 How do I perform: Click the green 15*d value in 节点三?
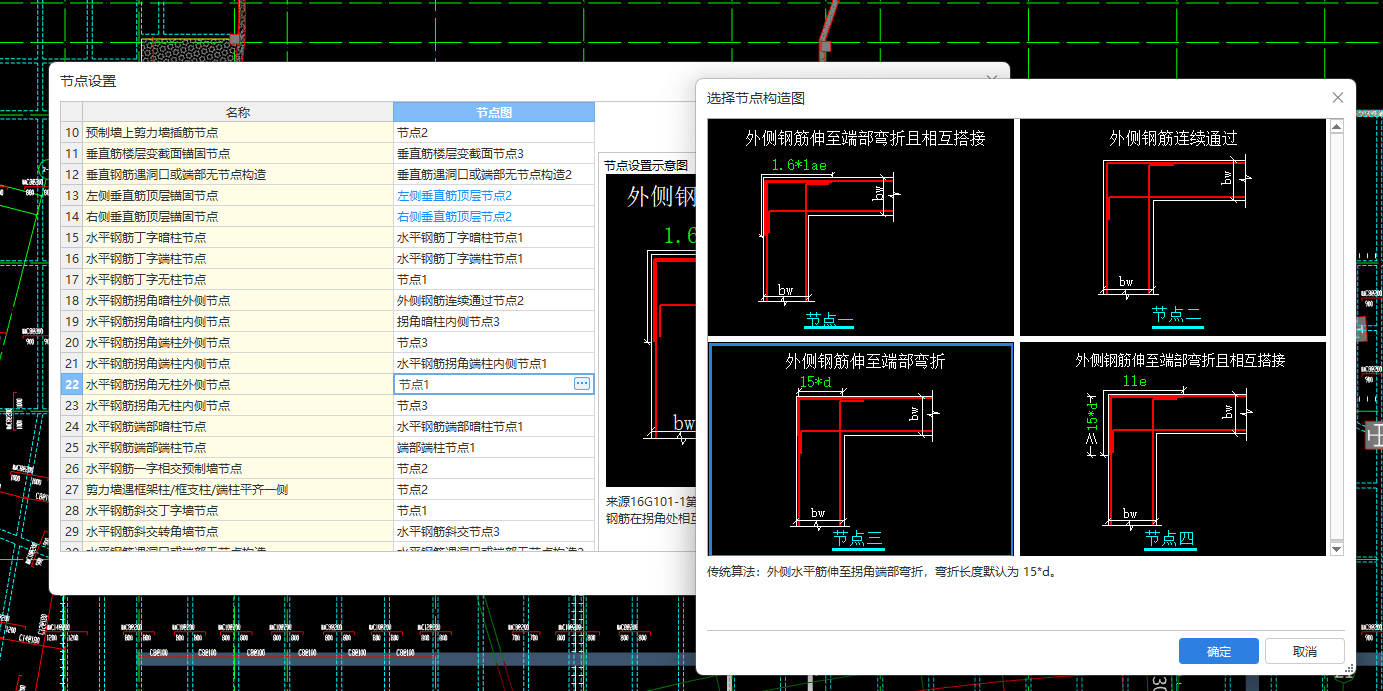(x=816, y=382)
